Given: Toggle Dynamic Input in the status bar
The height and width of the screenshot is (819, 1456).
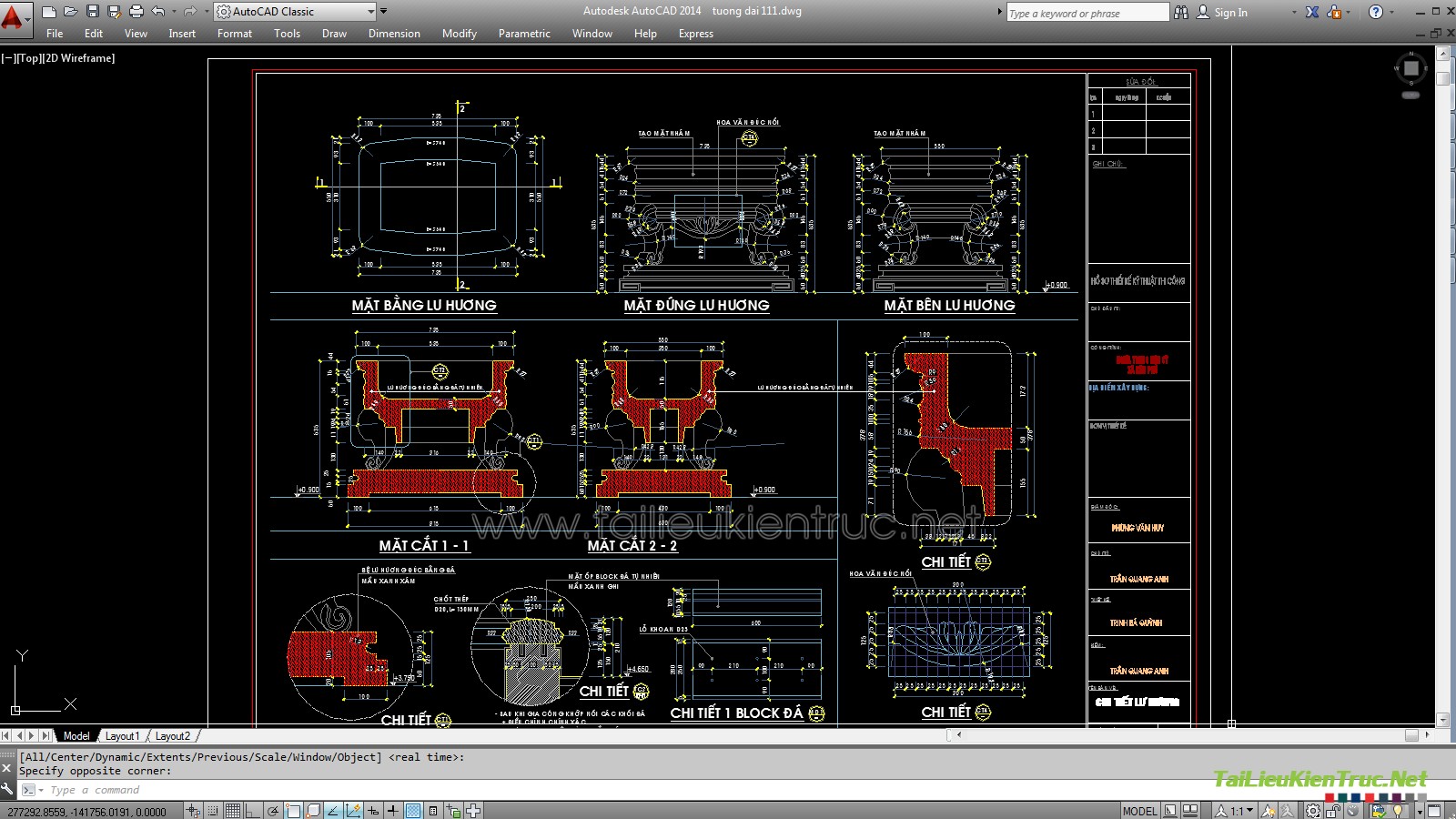Looking at the screenshot, I should point(373,810).
